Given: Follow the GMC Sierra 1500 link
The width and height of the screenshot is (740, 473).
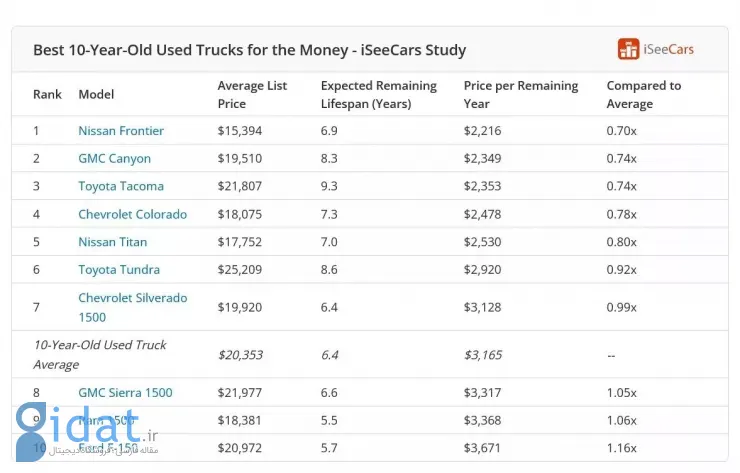Looking at the screenshot, I should (x=125, y=392).
